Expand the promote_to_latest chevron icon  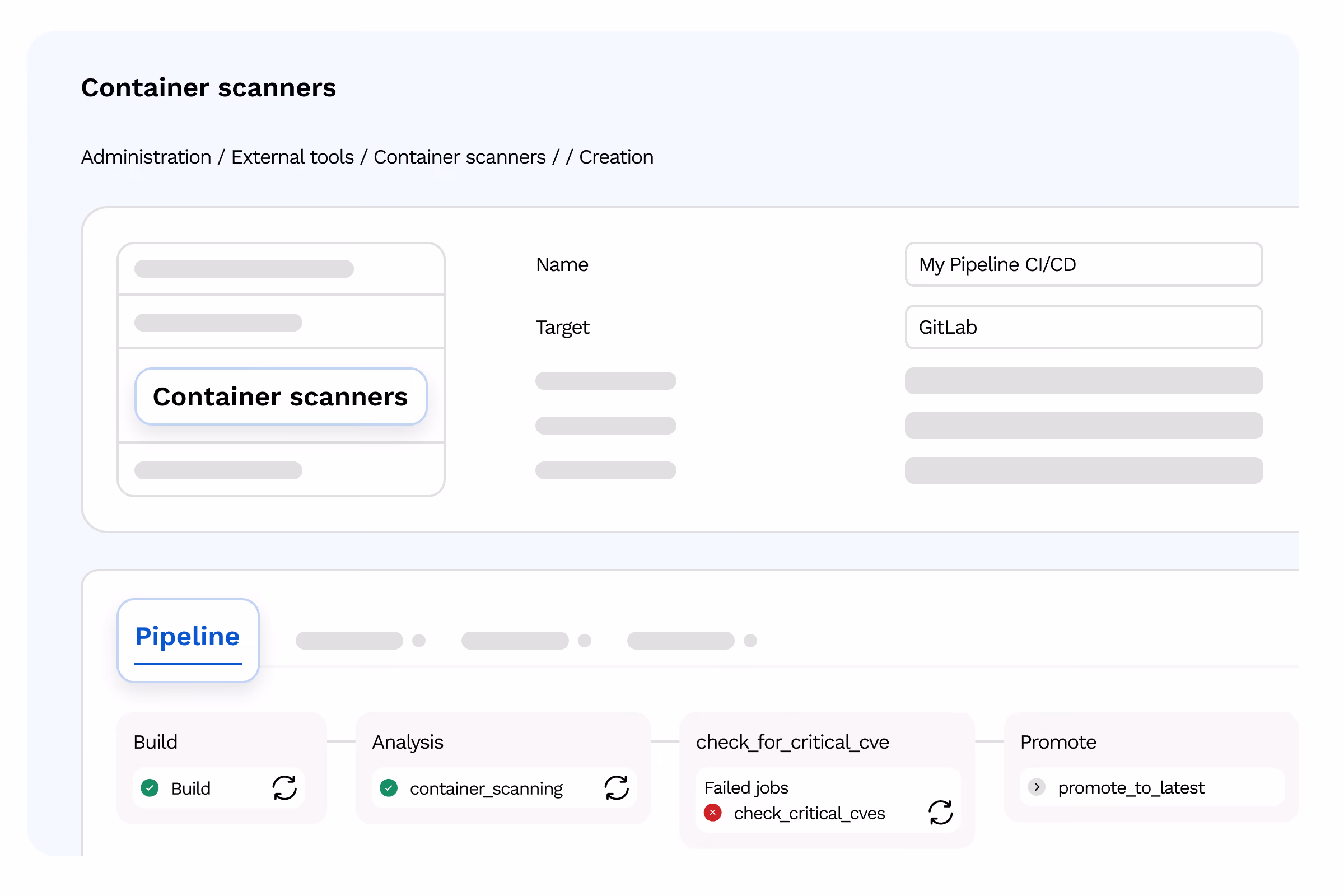coord(1037,787)
